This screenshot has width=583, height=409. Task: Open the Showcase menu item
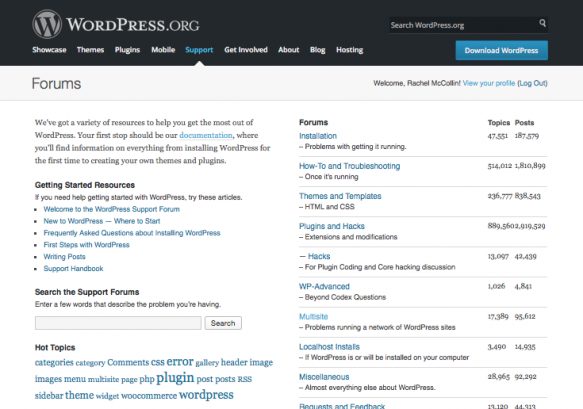[49, 50]
